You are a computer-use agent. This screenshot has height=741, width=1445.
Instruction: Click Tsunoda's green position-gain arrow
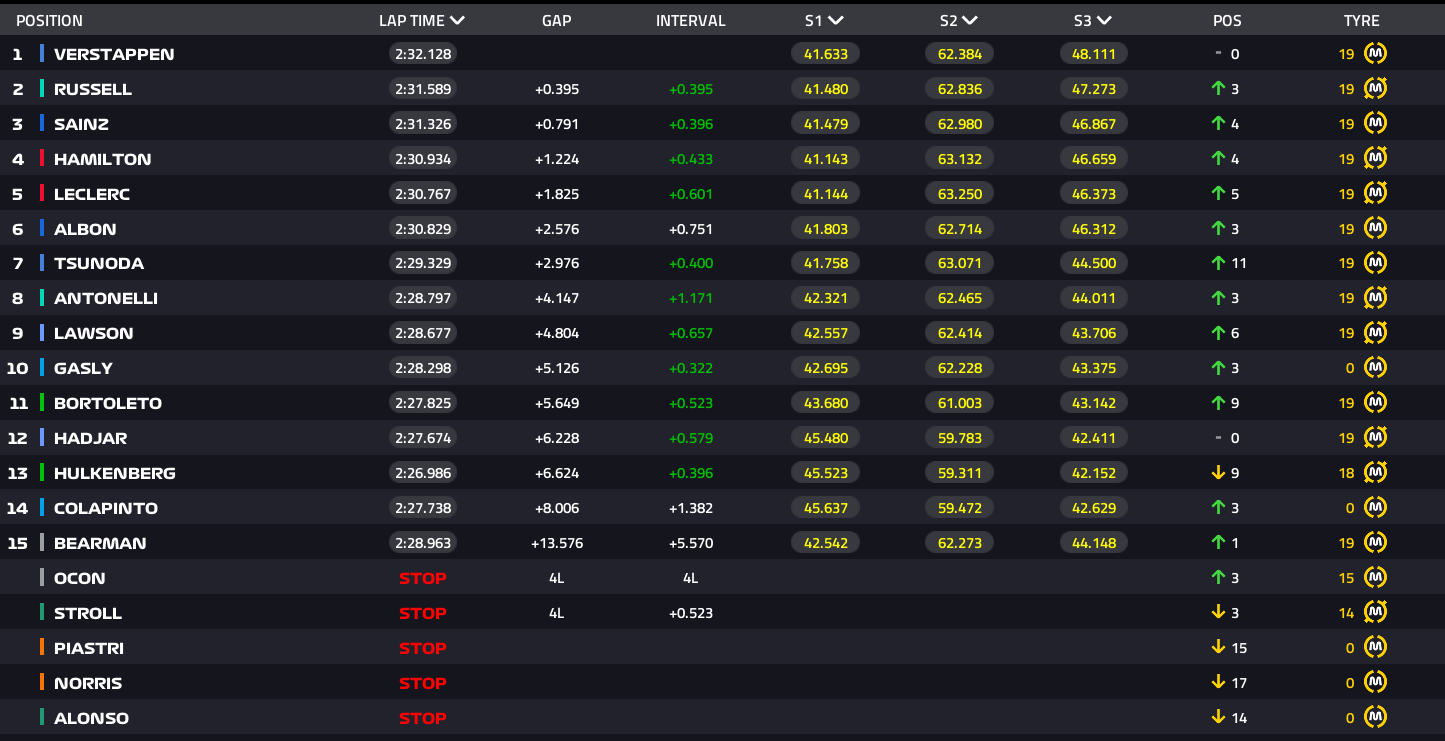(x=1218, y=263)
